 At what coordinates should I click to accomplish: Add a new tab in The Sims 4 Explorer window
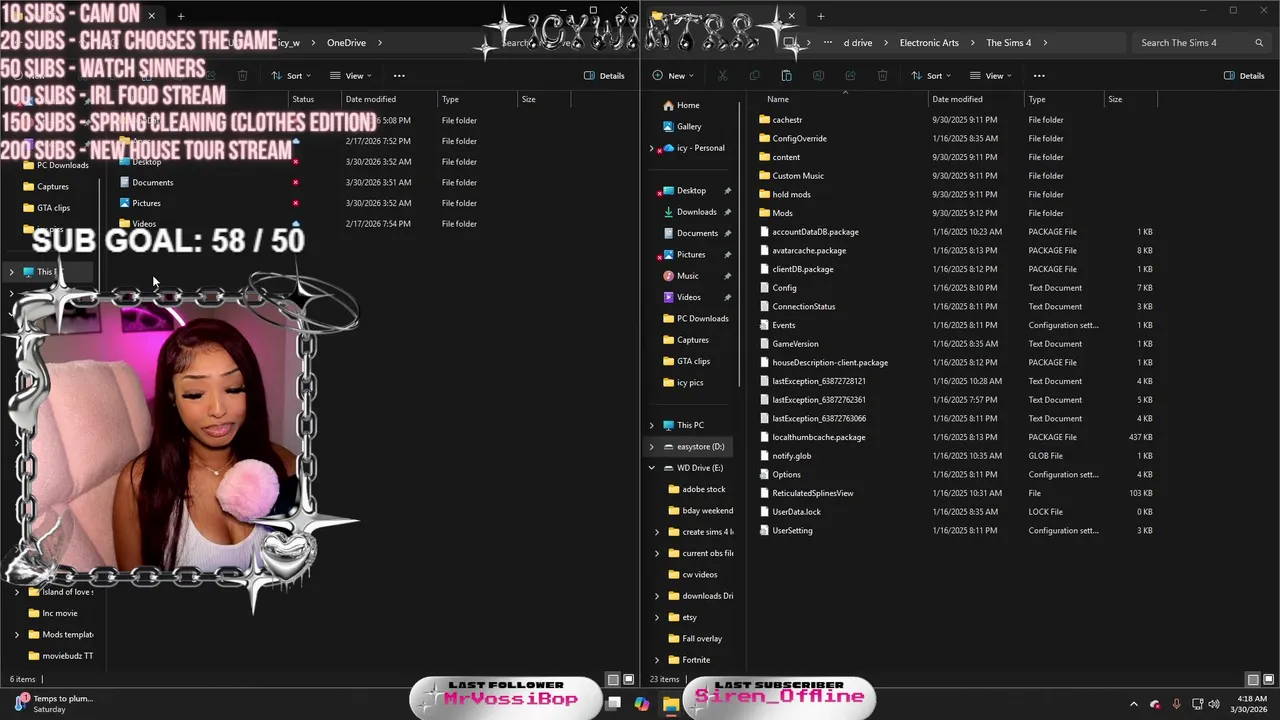click(x=820, y=16)
